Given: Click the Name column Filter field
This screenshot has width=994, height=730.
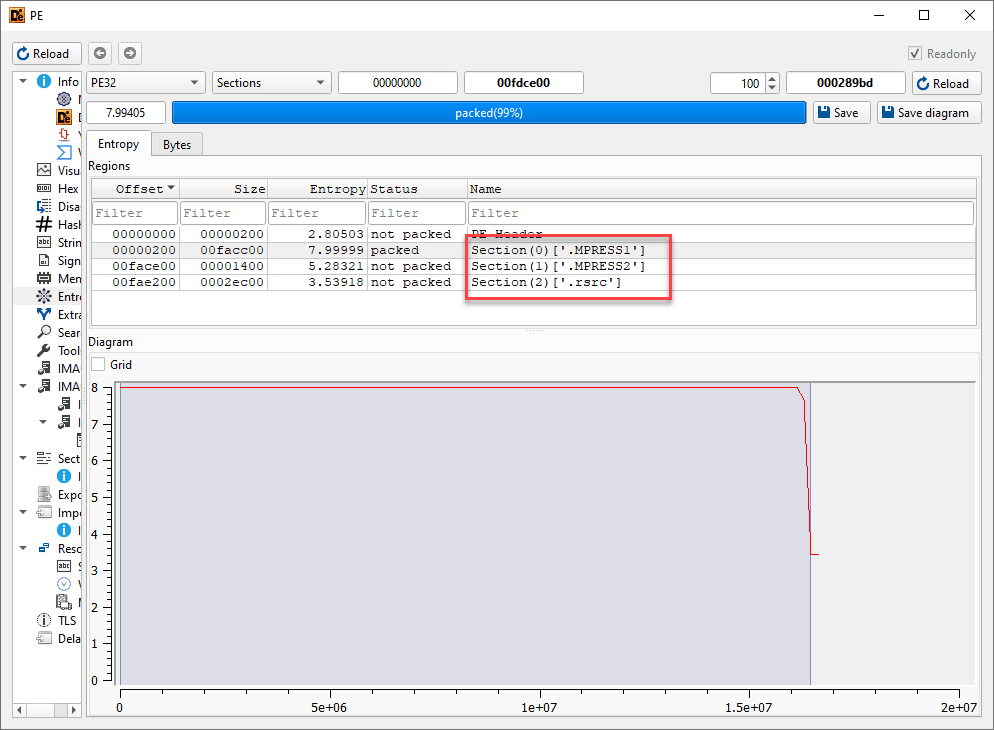Looking at the screenshot, I should pos(720,213).
